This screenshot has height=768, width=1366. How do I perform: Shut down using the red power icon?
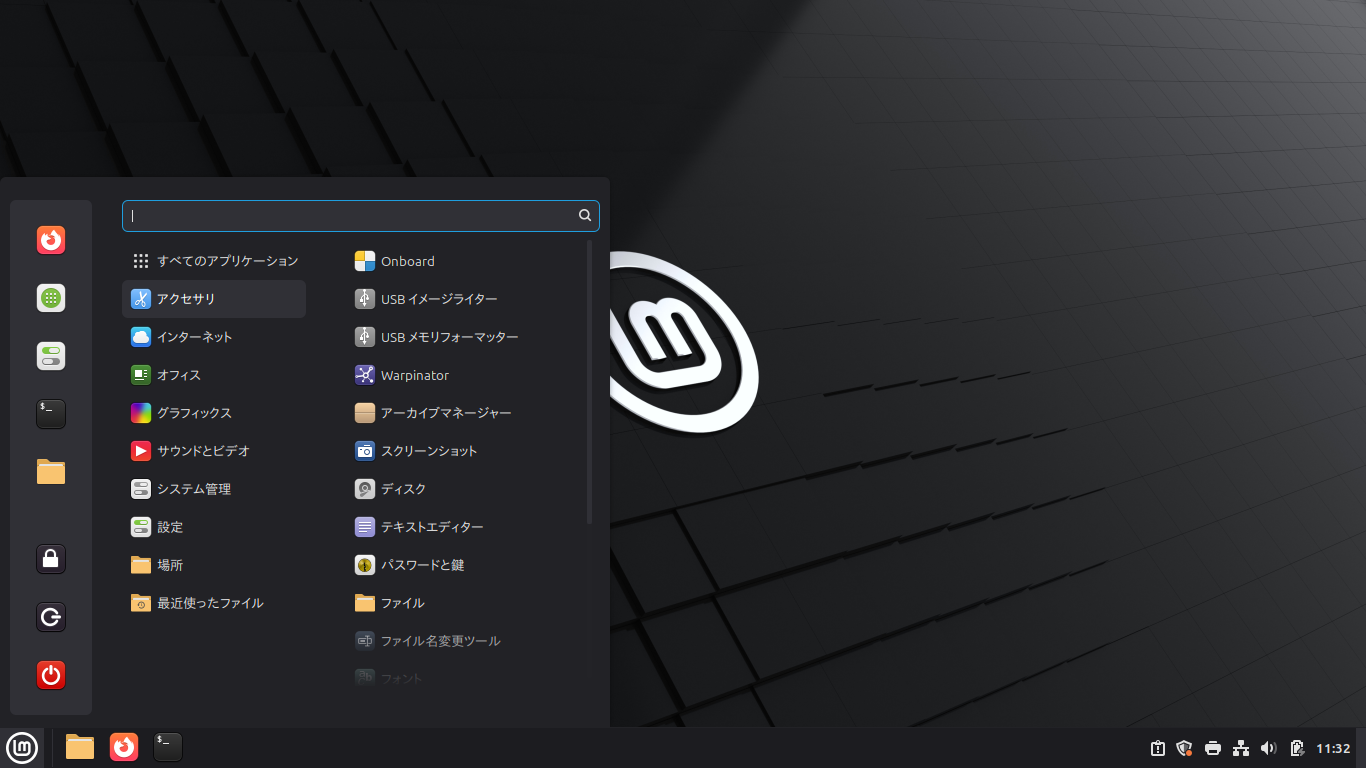(50, 675)
